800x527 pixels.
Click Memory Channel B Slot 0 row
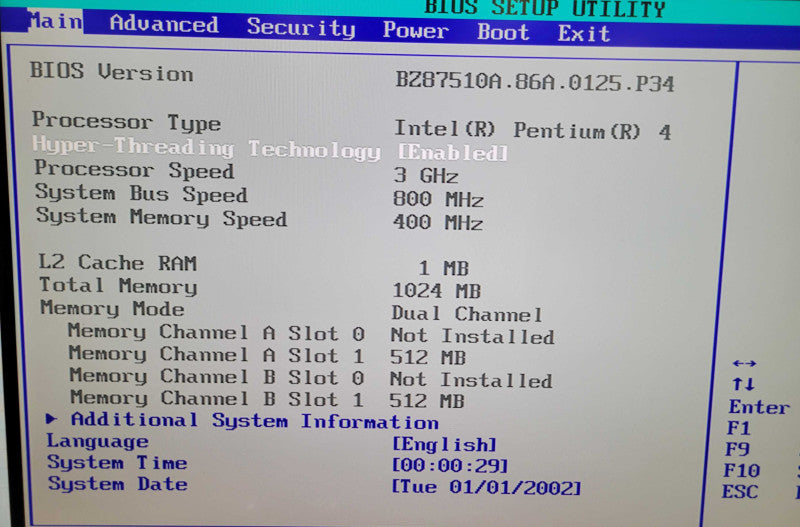coord(311,378)
